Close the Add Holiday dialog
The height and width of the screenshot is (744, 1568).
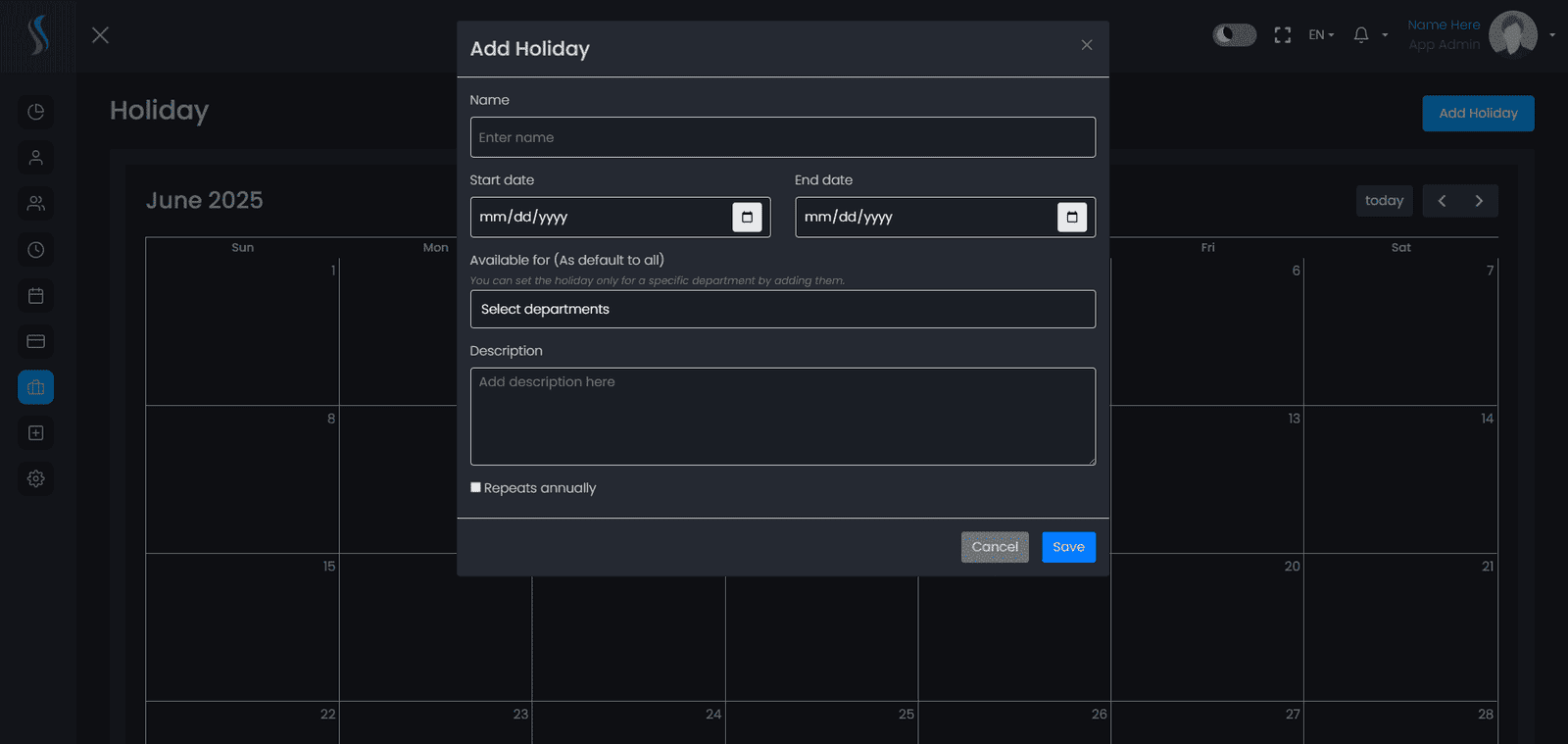(1087, 45)
